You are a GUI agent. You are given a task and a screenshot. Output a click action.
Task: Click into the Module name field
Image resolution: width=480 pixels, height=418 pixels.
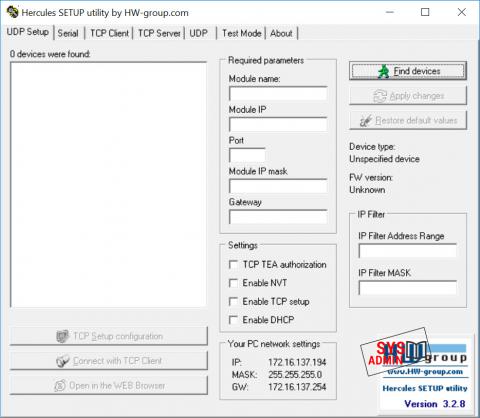(278, 94)
